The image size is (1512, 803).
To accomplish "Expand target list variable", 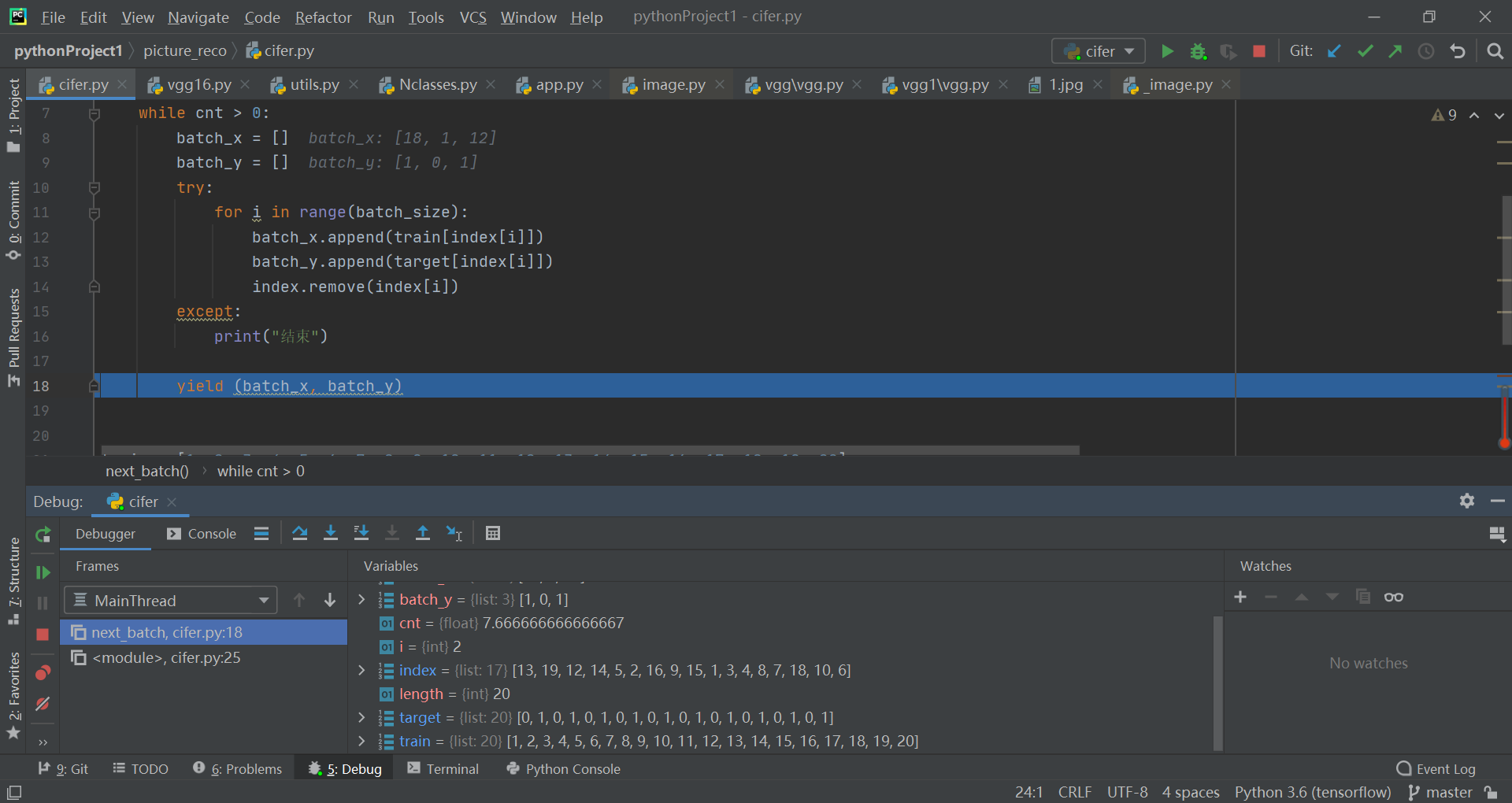I will 361,717.
